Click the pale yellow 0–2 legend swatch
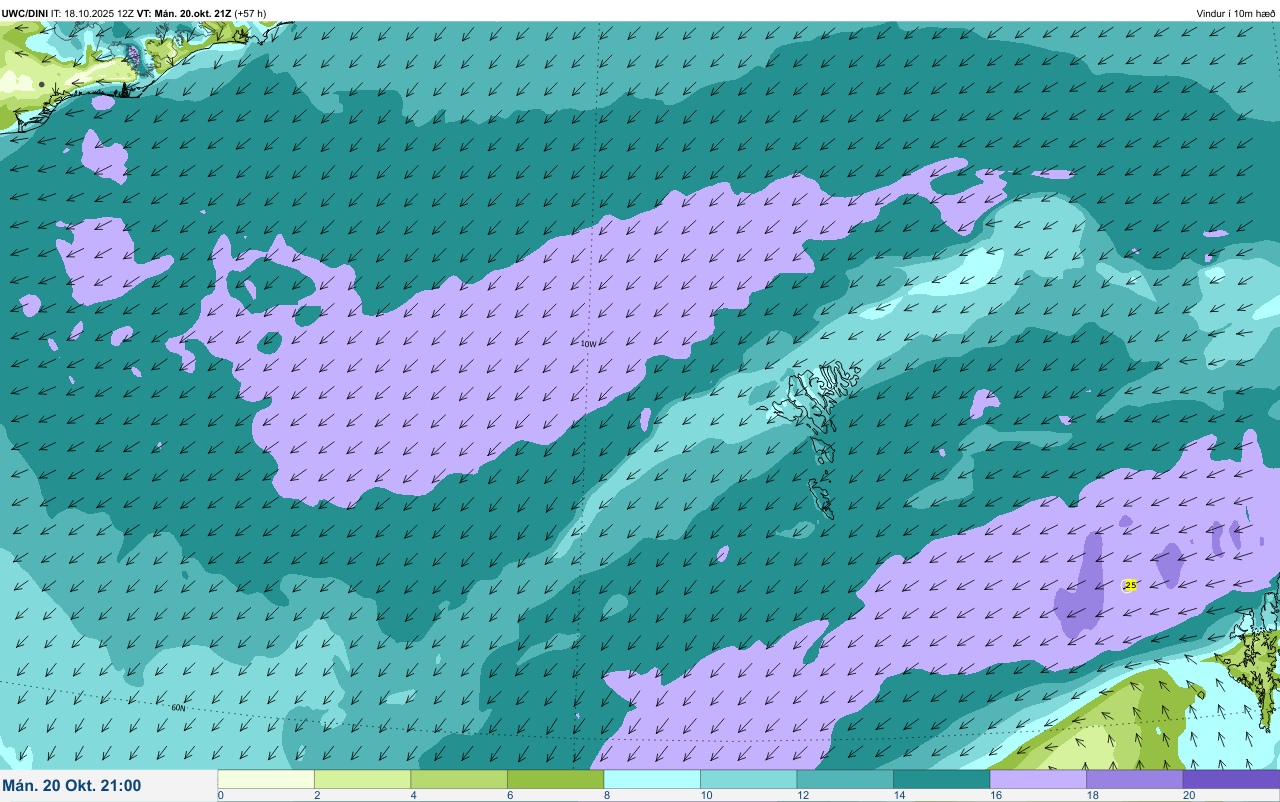 [266, 779]
